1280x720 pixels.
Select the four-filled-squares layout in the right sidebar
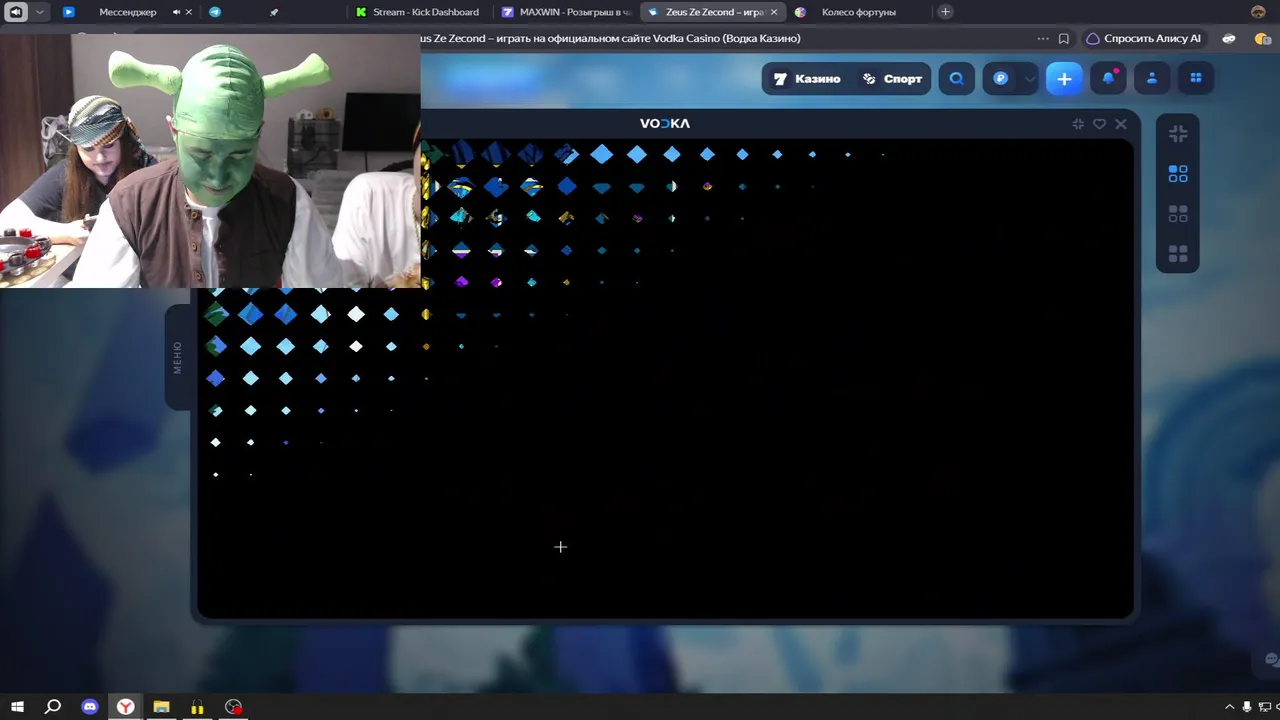[1178, 254]
